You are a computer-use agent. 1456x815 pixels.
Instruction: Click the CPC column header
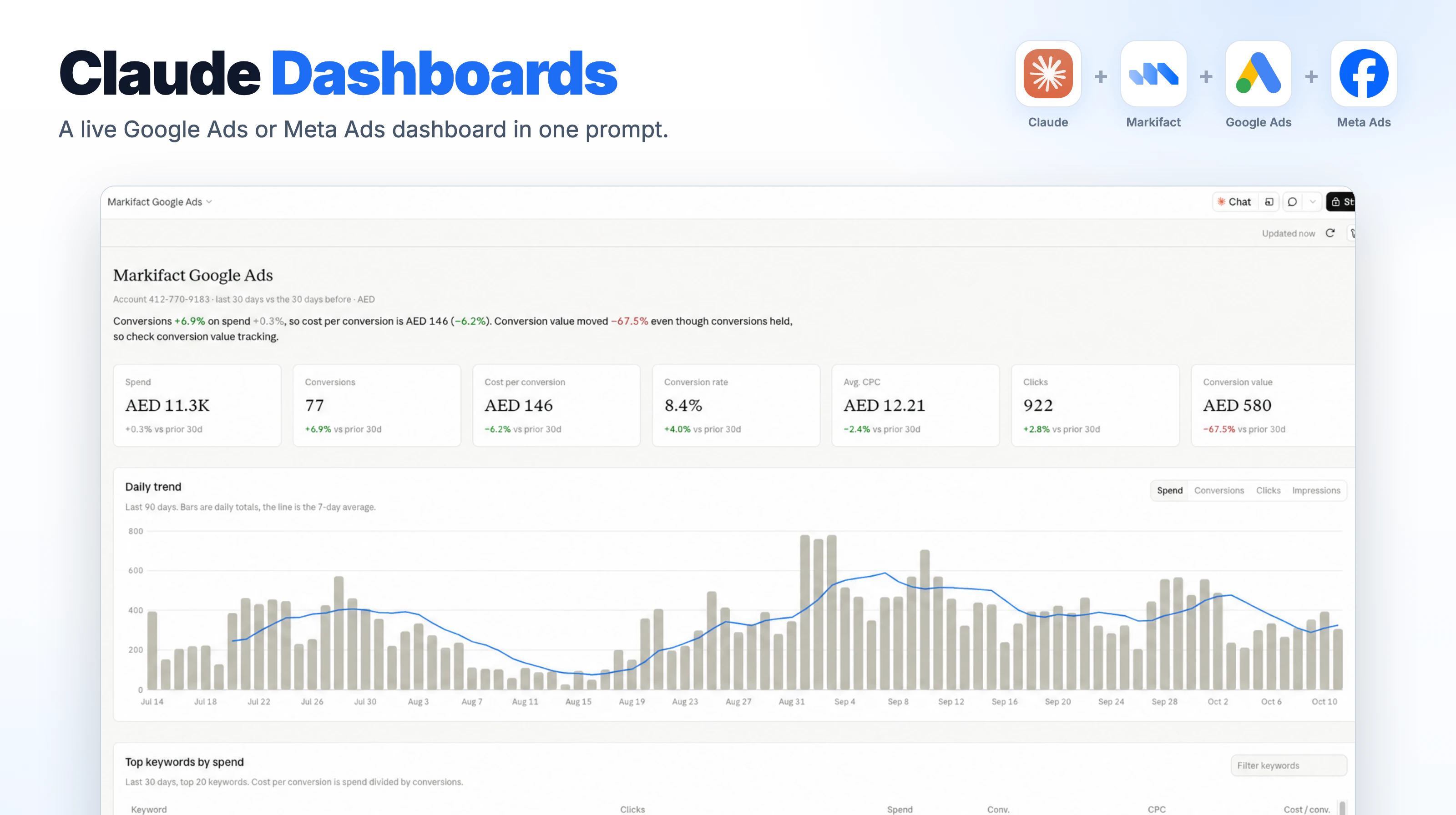pyautogui.click(x=1157, y=809)
